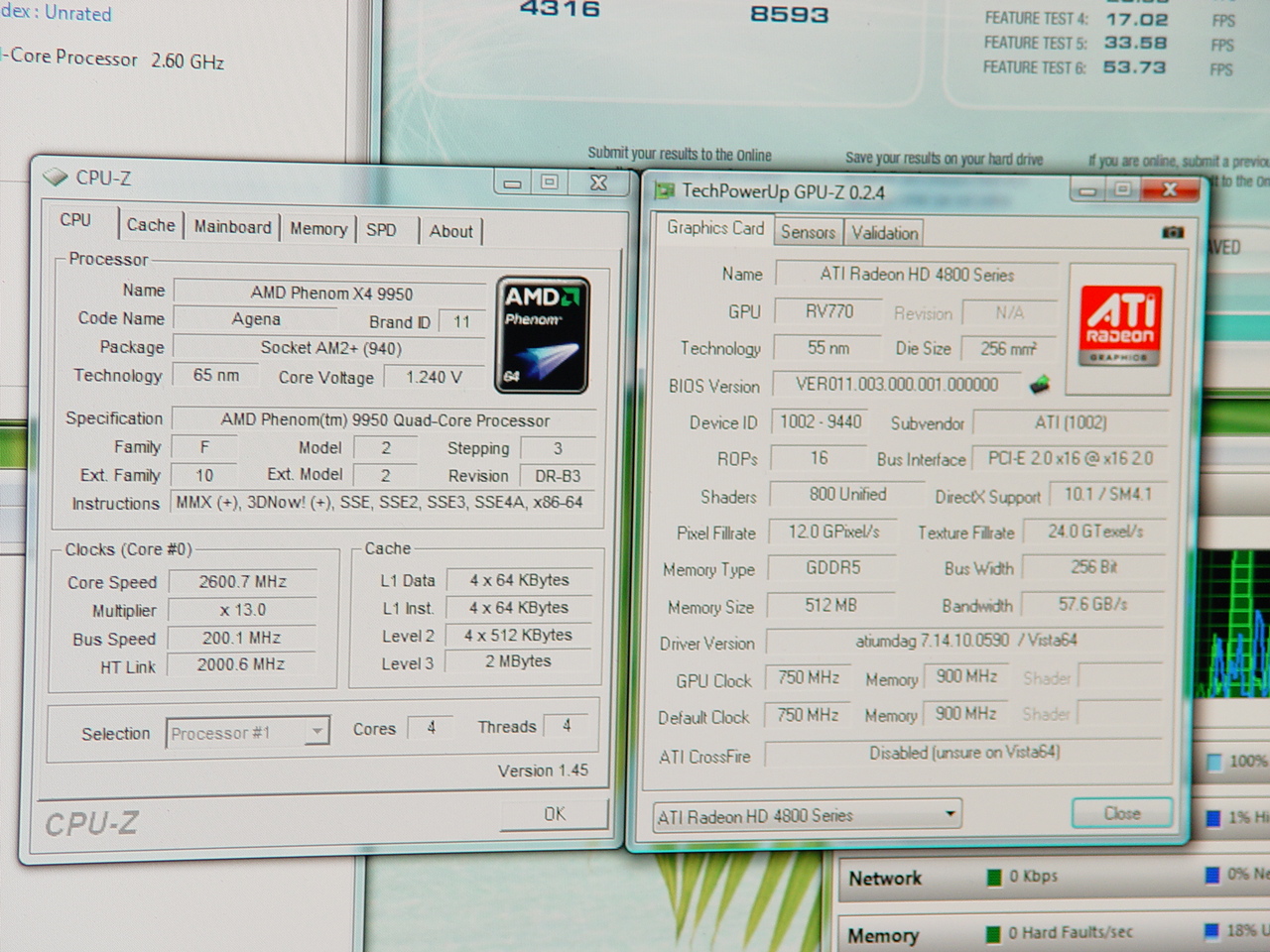The image size is (1270, 952).
Task: Open the Memory tab in CPU-Z
Action: pos(318,229)
